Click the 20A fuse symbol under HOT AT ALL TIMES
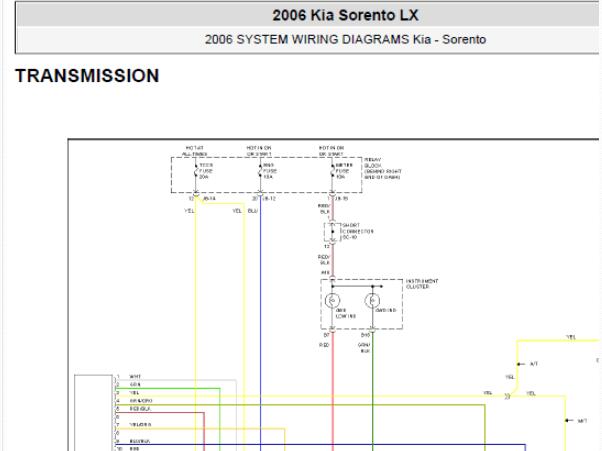Viewport: 602px width, 451px height. 195,171
